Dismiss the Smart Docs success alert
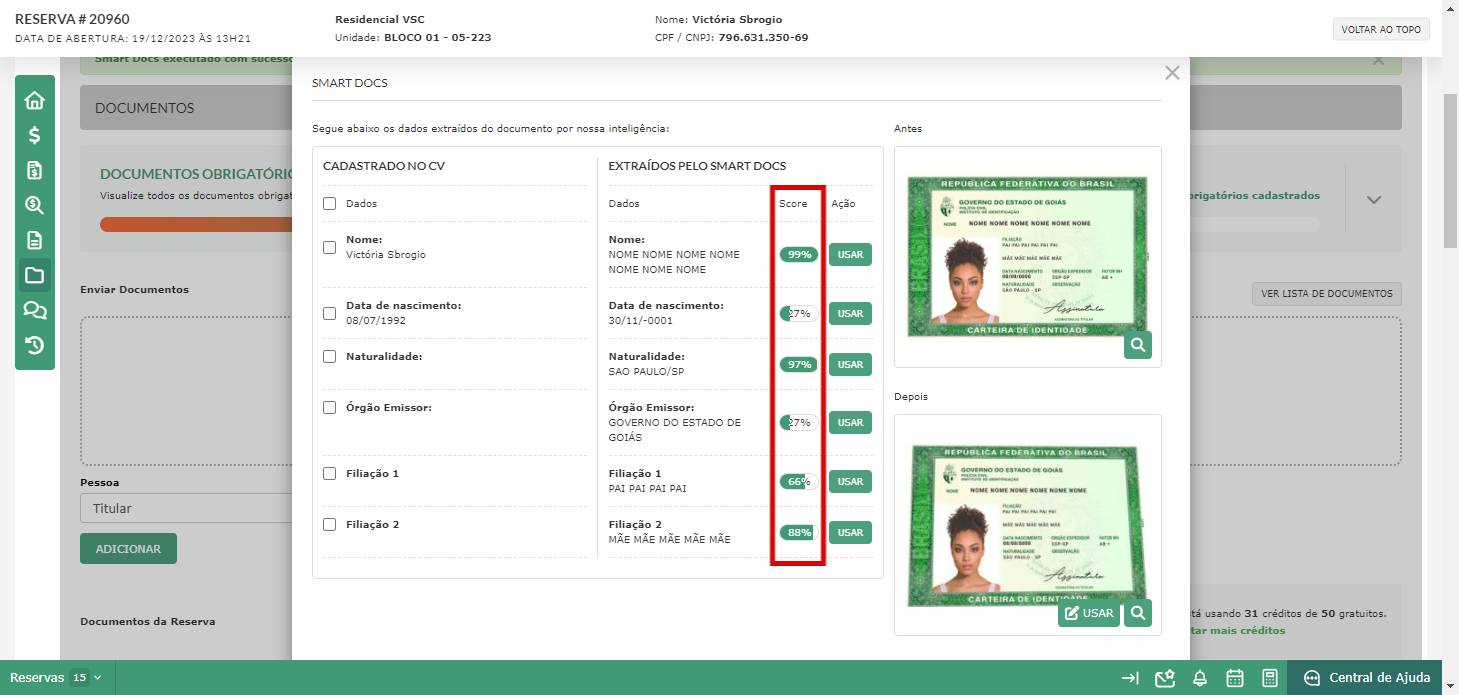 coord(1378,60)
